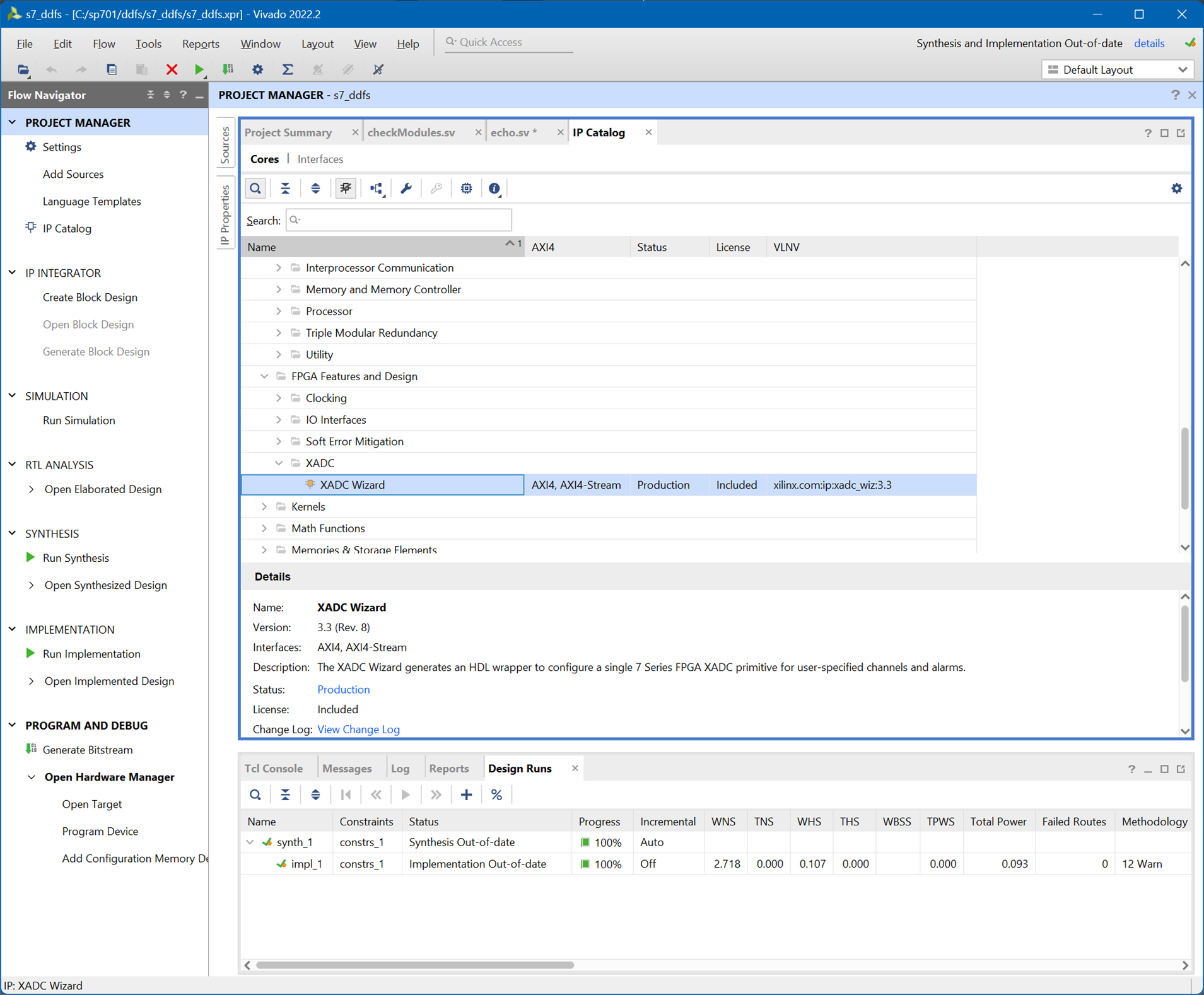Toggle group by taxonomy icon
Image resolution: width=1204 pixels, height=995 pixels.
pos(346,189)
